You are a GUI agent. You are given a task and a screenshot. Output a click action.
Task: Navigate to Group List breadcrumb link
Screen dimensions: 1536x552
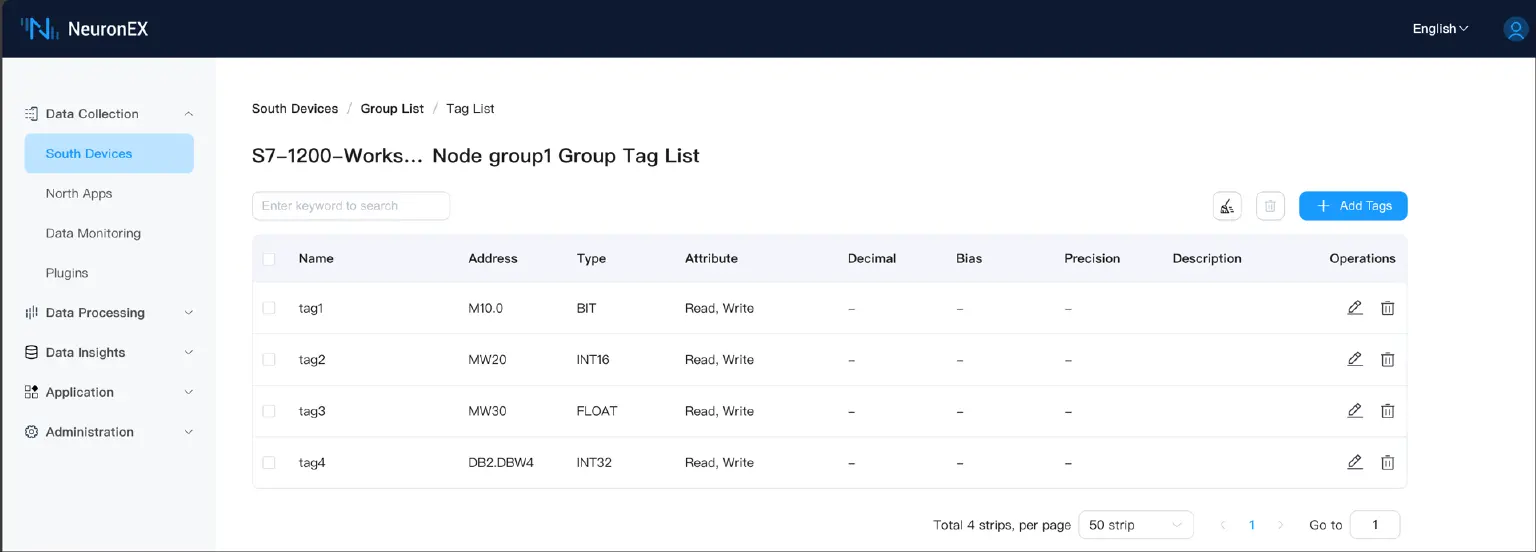coord(392,108)
